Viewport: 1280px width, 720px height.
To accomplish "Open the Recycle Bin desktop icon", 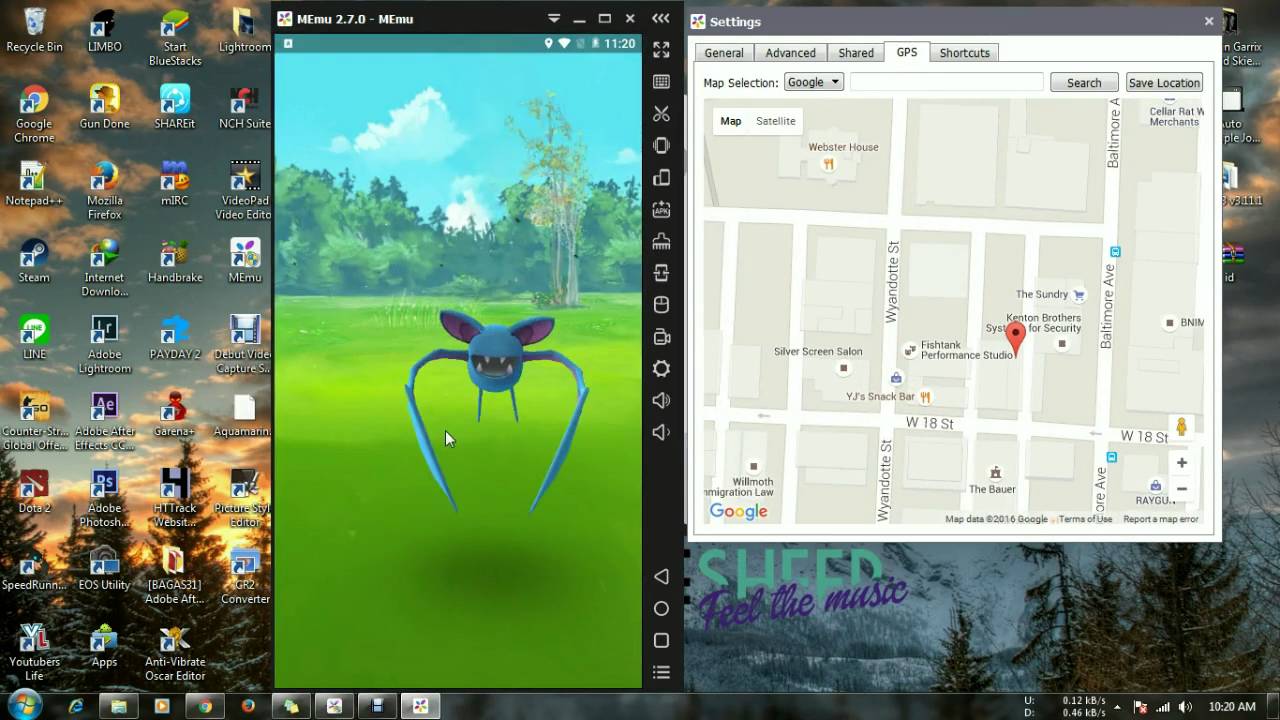I will point(34,30).
